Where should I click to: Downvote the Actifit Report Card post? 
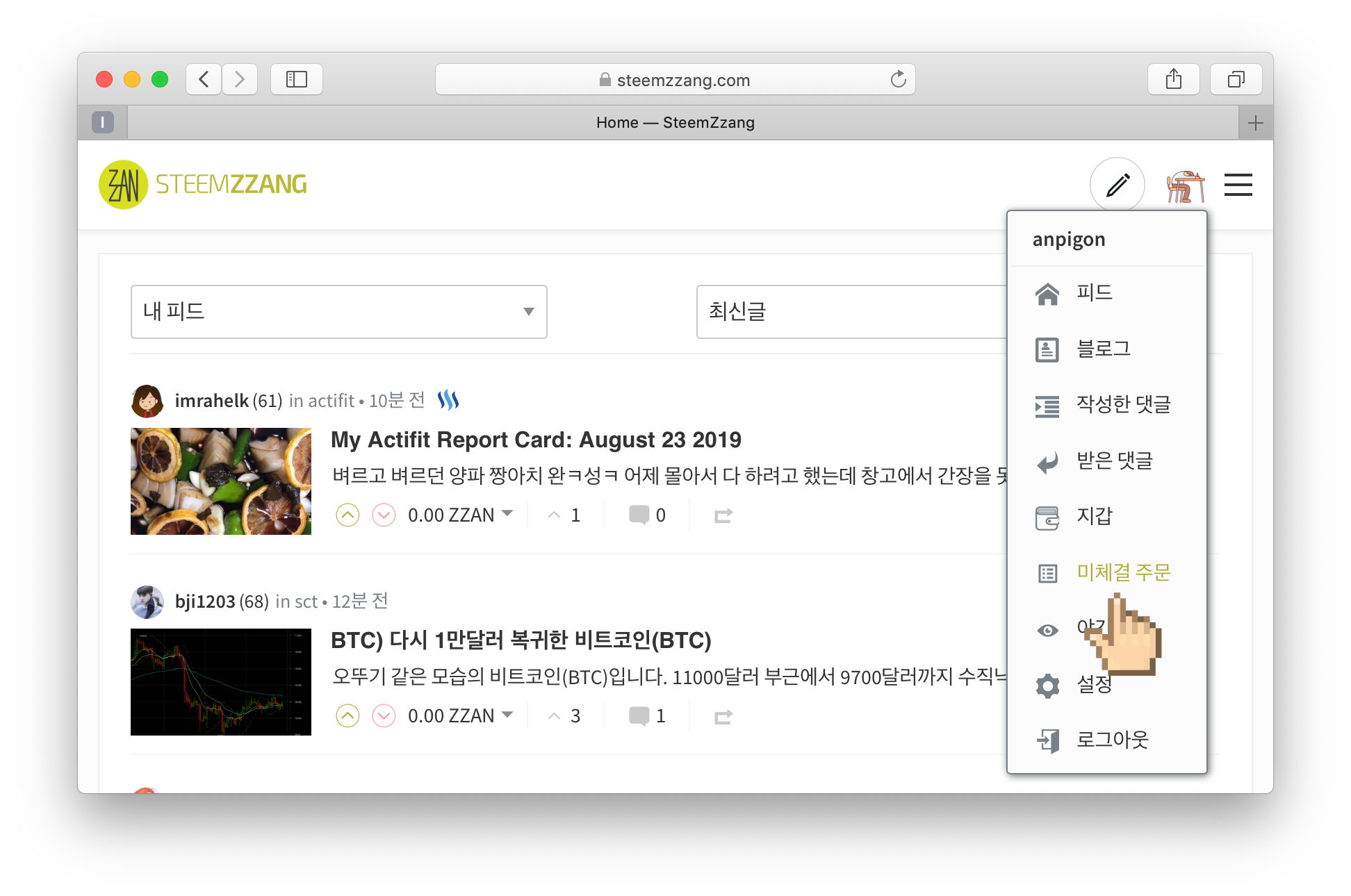[x=384, y=515]
